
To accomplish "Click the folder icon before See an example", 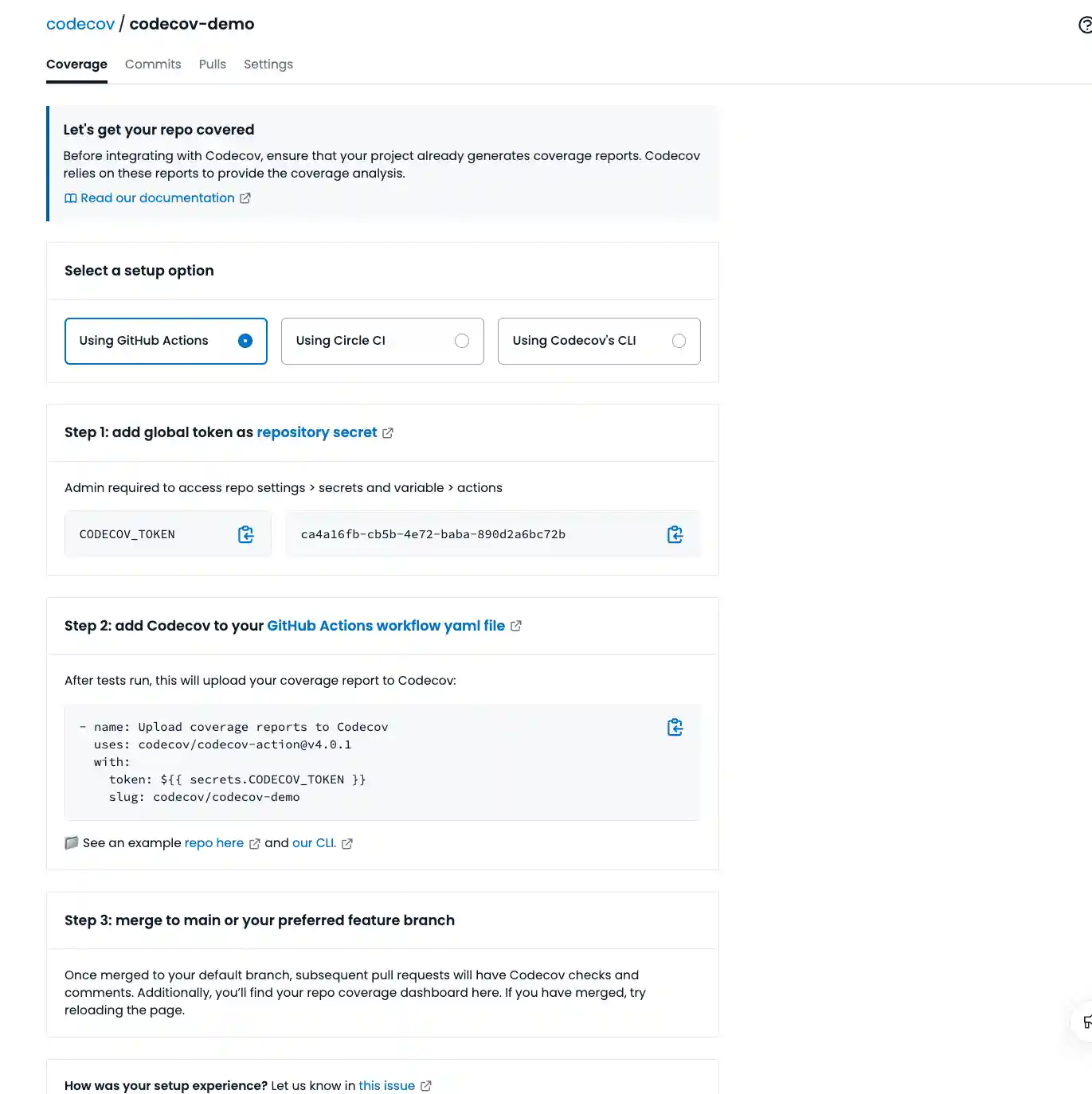I will [x=71, y=842].
